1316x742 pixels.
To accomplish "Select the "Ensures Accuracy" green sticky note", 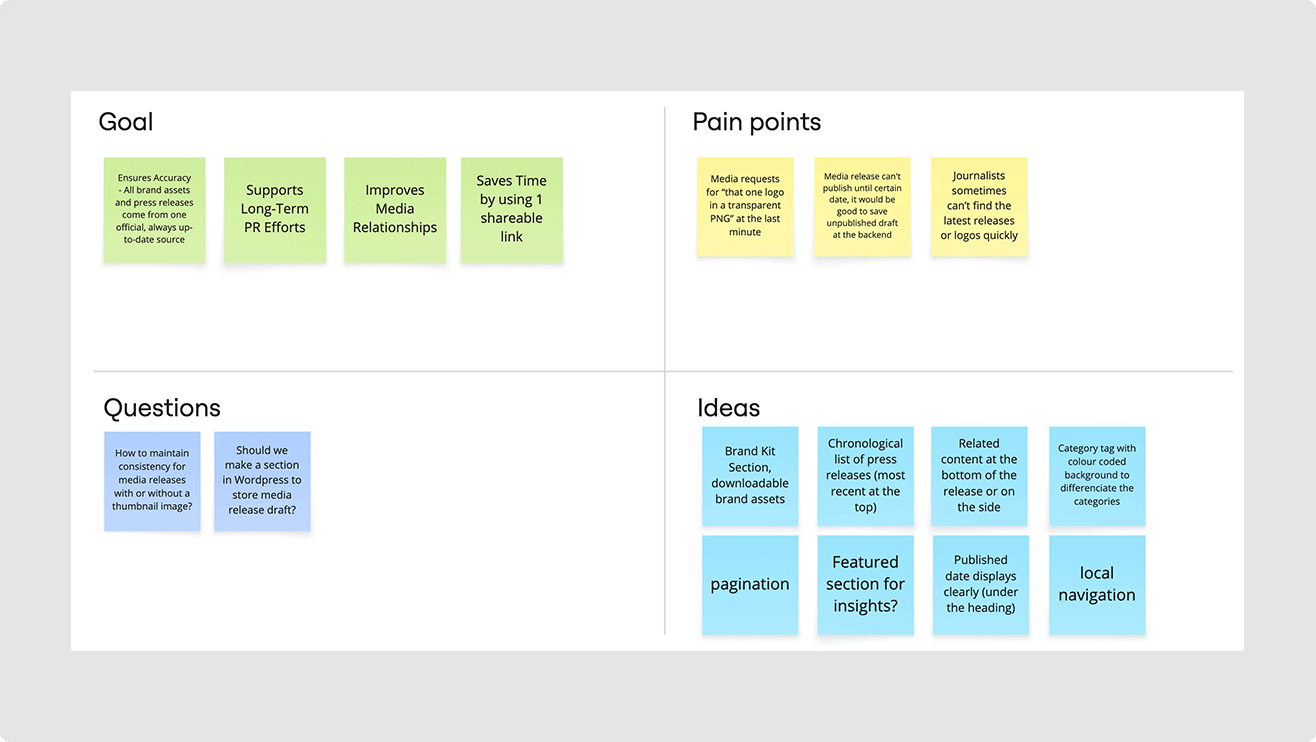I will click(x=154, y=209).
